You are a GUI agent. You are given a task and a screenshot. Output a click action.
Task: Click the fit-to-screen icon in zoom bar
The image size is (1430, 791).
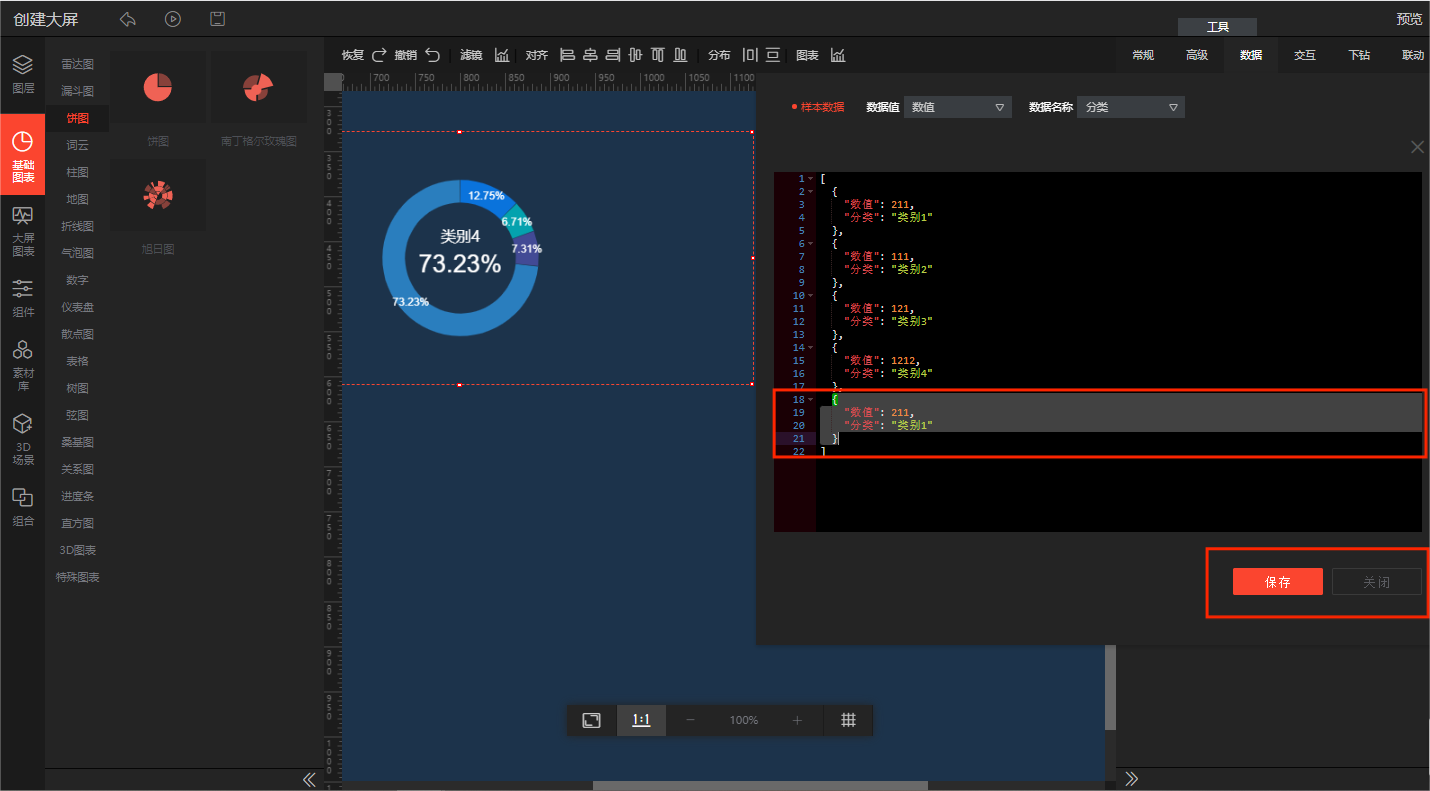point(592,720)
